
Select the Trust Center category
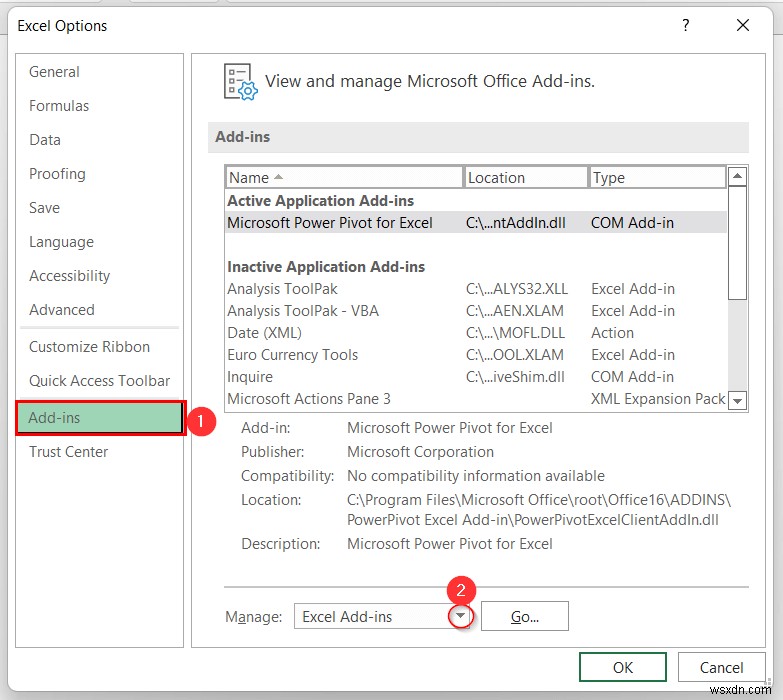pos(68,452)
